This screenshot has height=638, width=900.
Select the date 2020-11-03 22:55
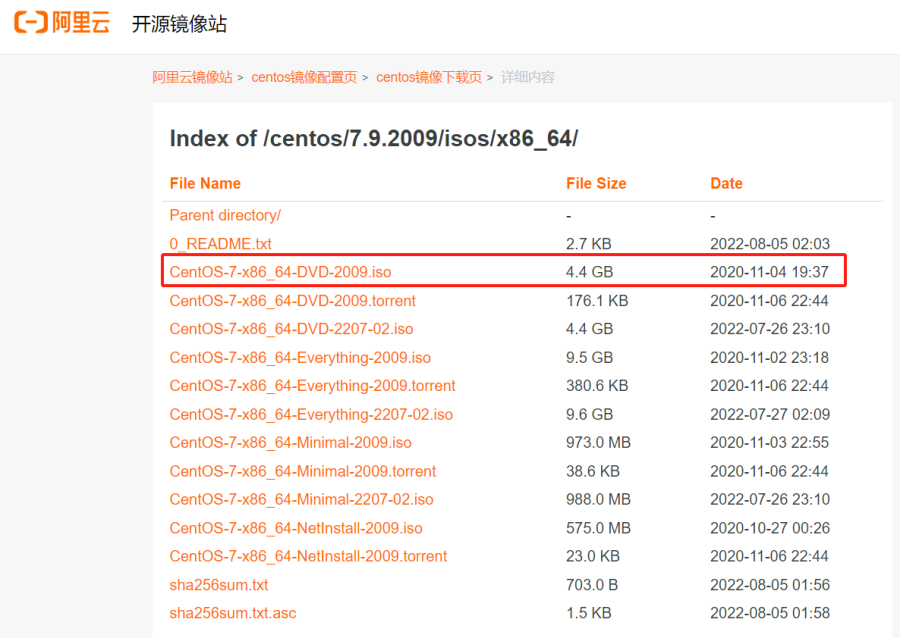769,442
